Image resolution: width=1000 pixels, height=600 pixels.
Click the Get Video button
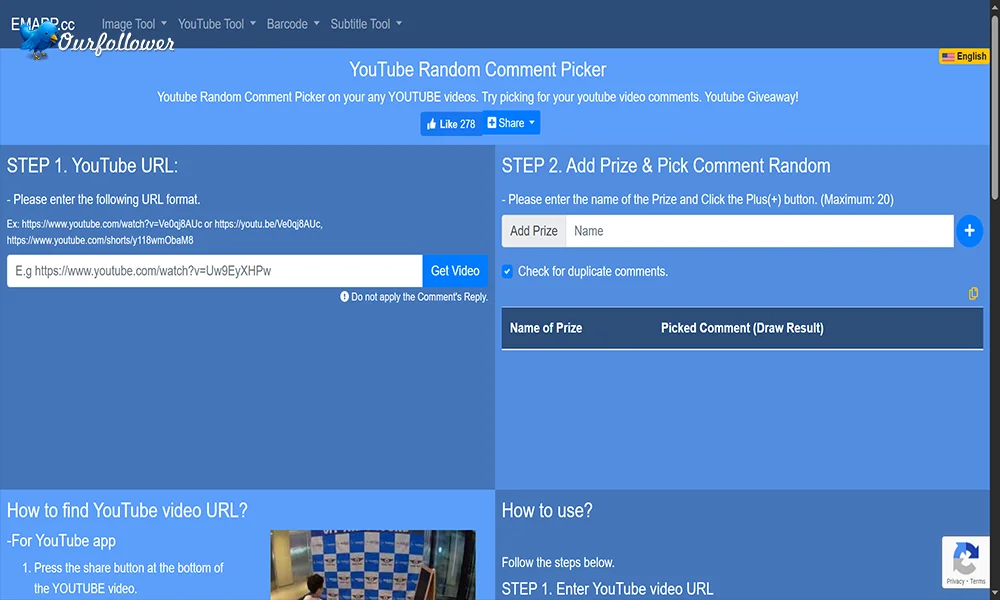[455, 271]
